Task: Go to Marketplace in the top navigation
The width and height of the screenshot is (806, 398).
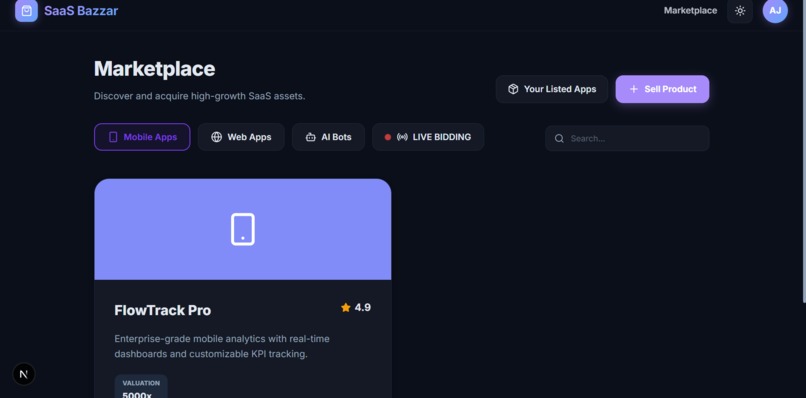Action: point(690,11)
